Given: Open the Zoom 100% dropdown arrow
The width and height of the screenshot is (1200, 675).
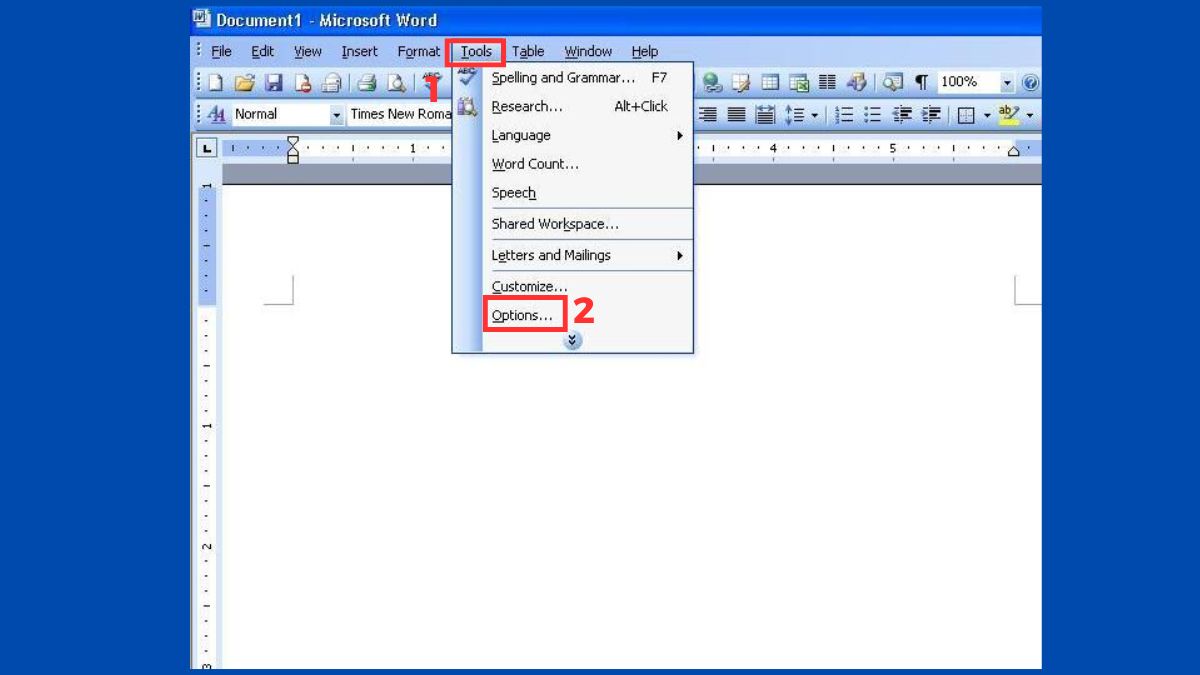Looking at the screenshot, I should click(x=1007, y=82).
